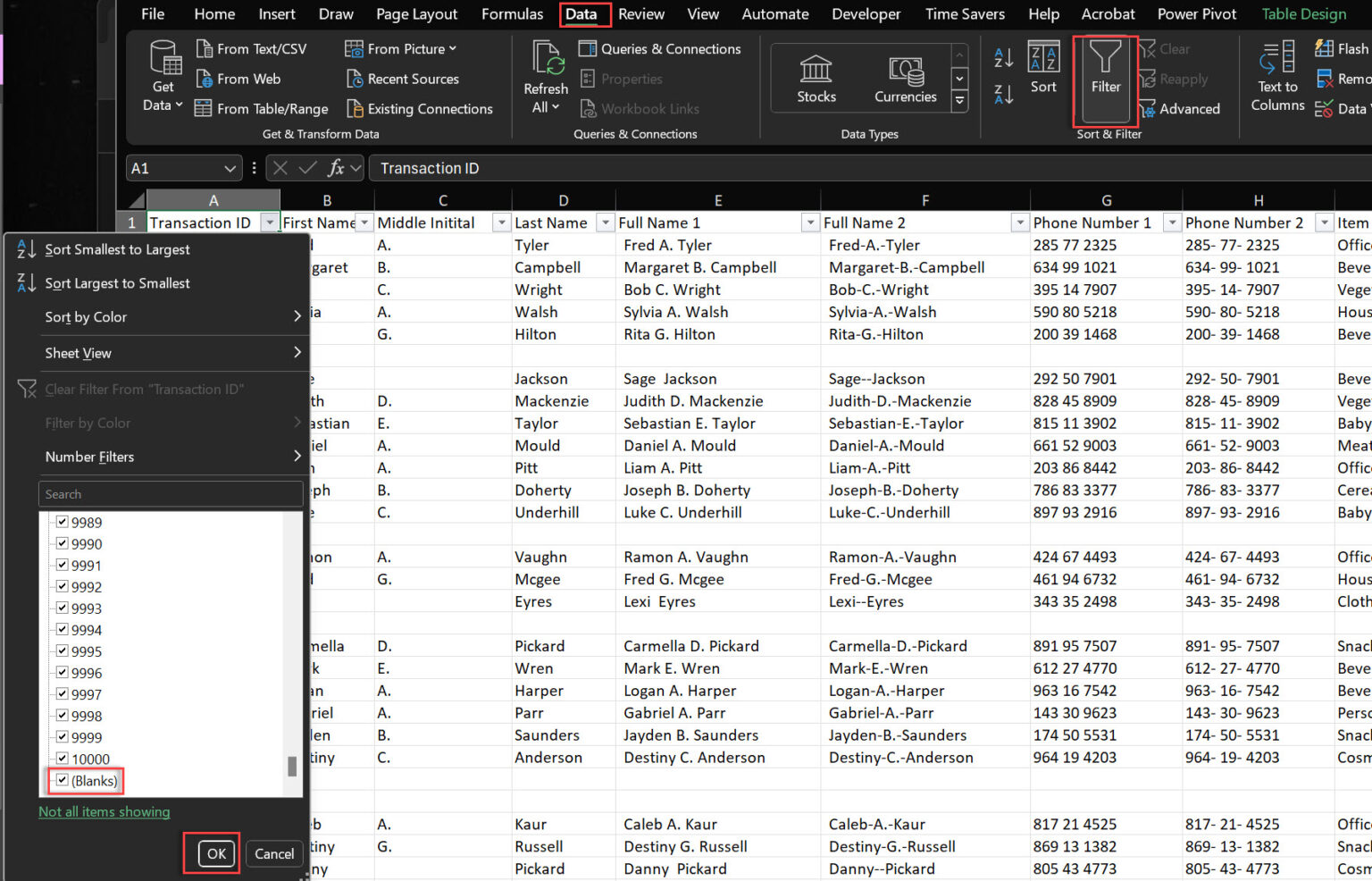Select Refresh All
Screen dimensions: 1372x881
click(x=544, y=78)
